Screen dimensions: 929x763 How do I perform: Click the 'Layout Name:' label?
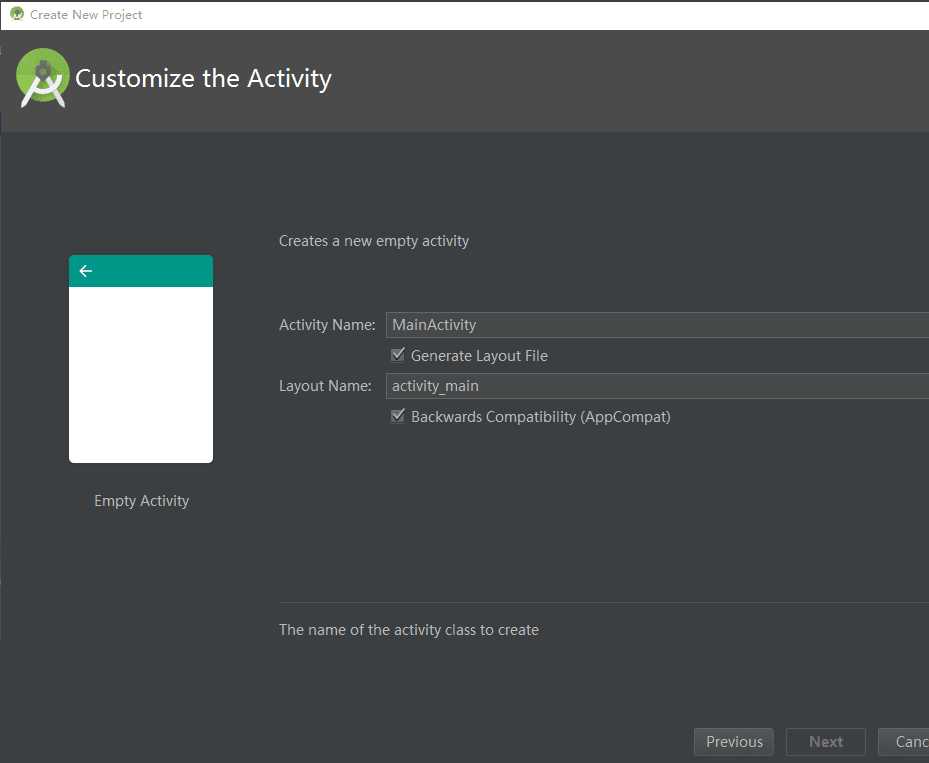(325, 386)
